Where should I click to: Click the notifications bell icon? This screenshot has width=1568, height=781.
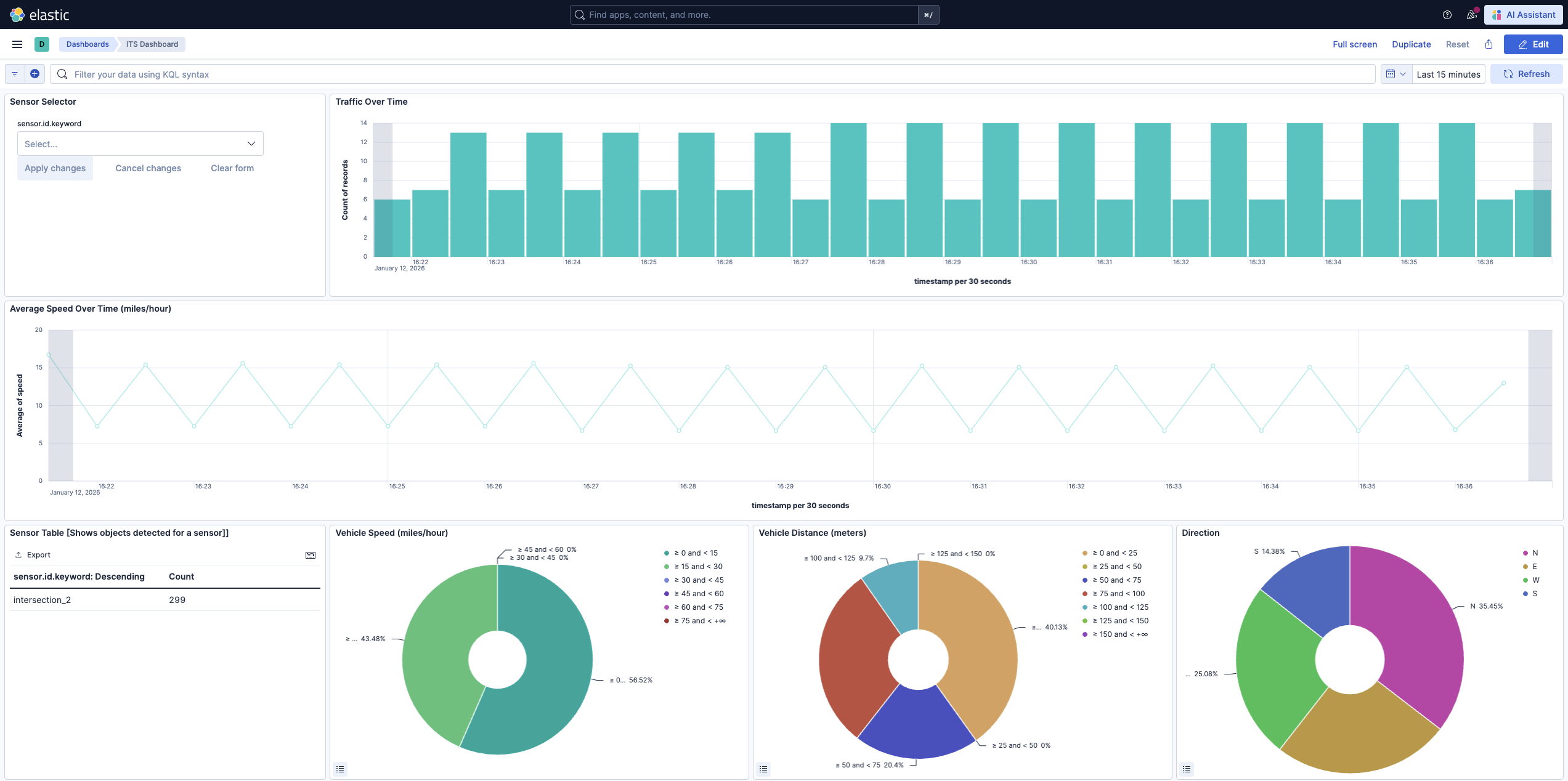[1472, 15]
